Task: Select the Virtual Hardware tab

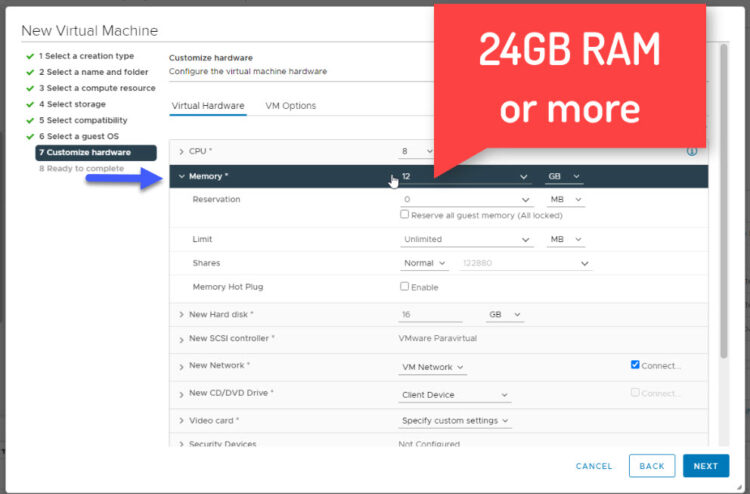Action: (208, 106)
